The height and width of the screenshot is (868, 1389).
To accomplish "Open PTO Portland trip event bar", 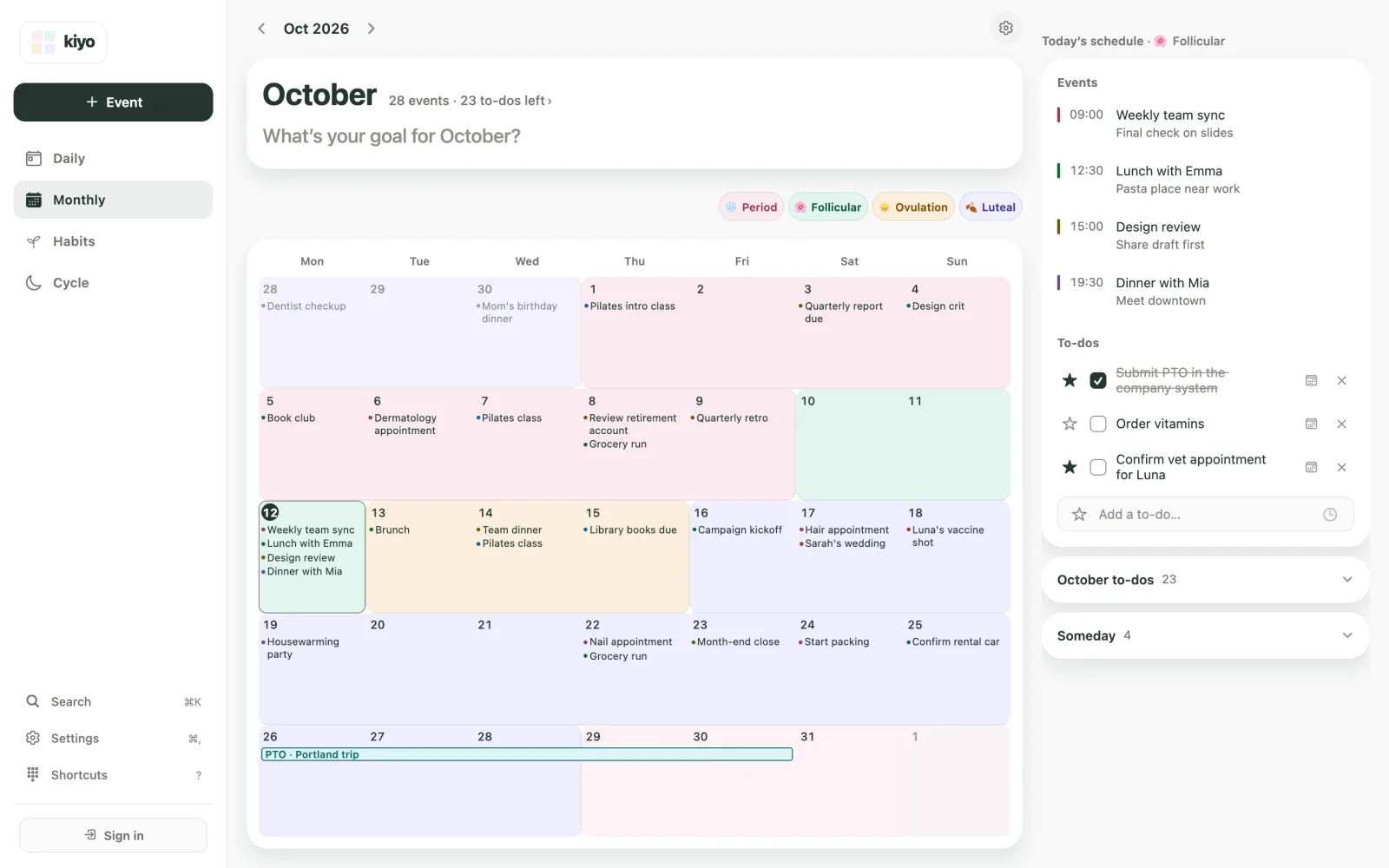I will (x=527, y=754).
